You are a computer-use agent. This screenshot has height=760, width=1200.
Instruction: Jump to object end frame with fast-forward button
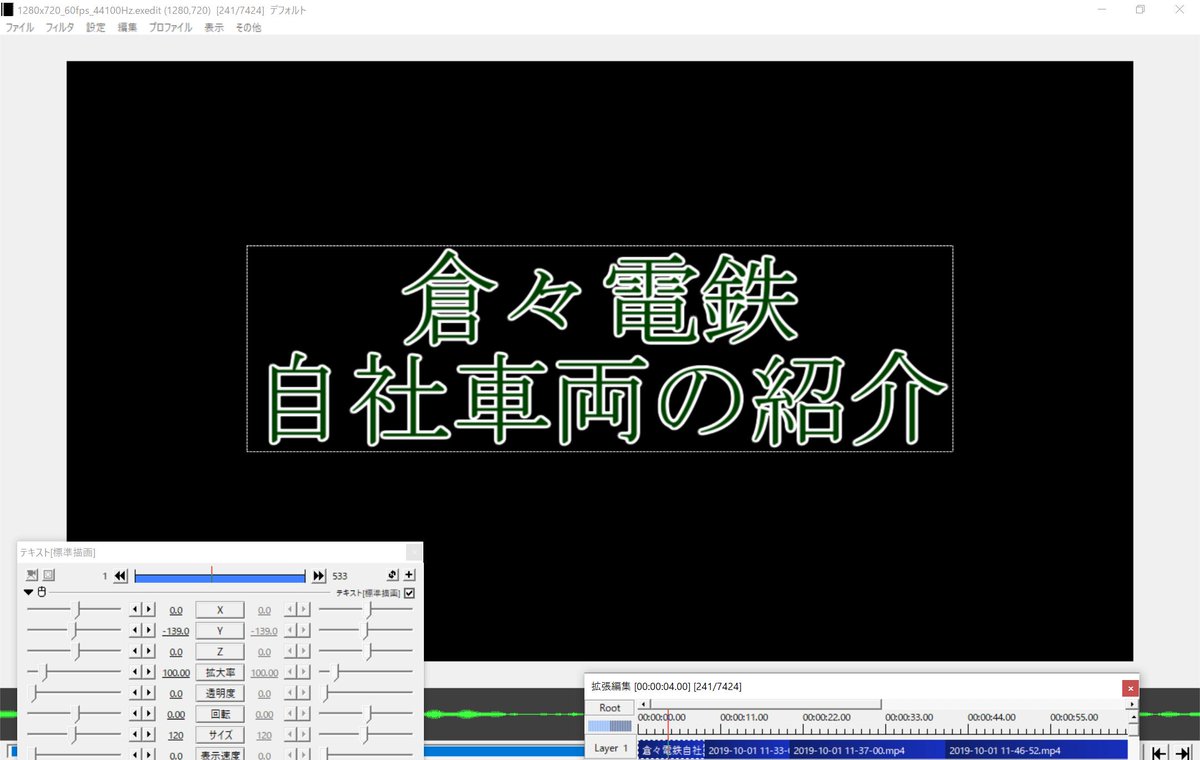point(319,576)
